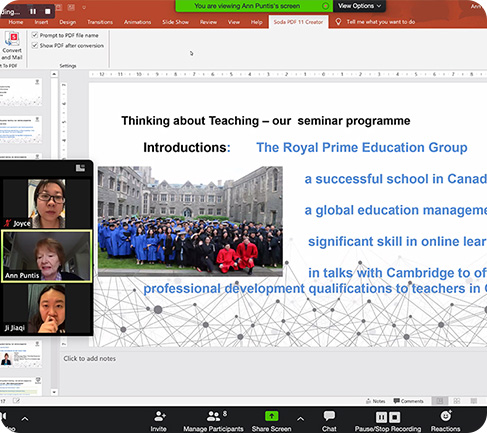Switch to Normal view icon
Viewport: 487px width, 433px height.
[x=440, y=401]
